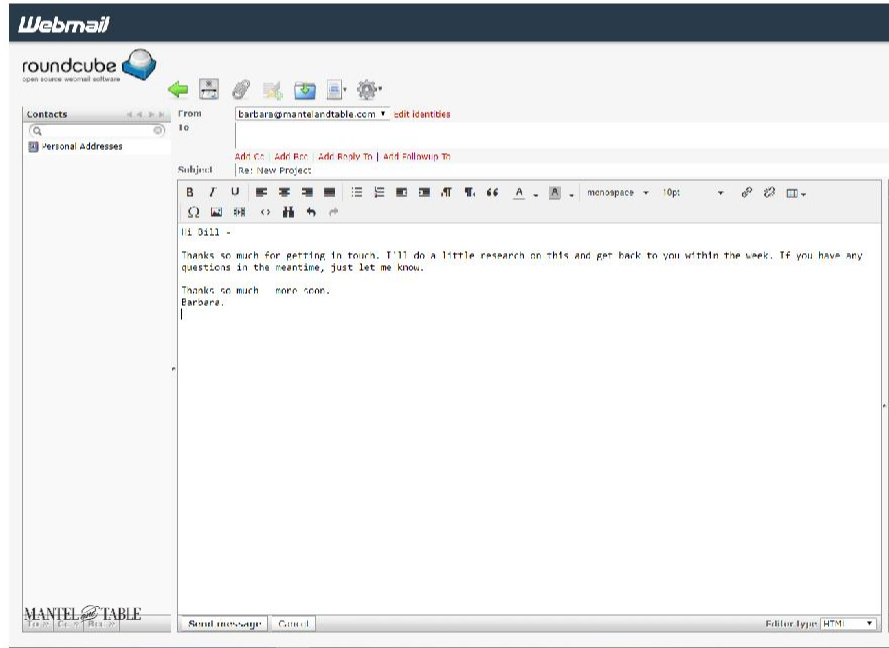Undo the last edit
Screen dimensions: 889x648
[x=311, y=212]
